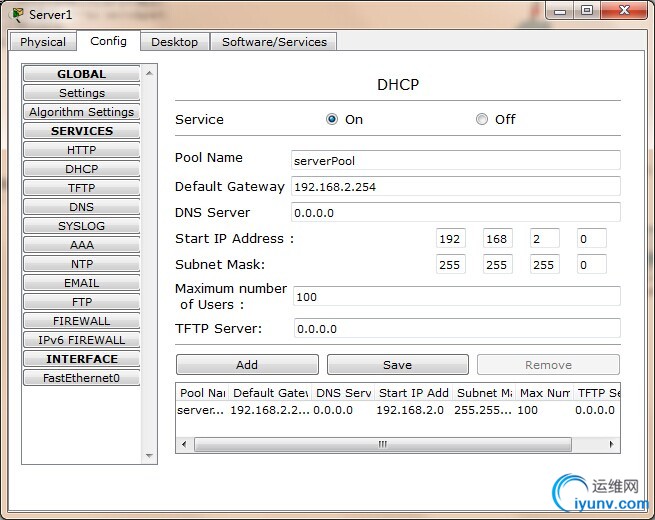Open global Settings
This screenshot has height=520, width=655.
point(81,93)
